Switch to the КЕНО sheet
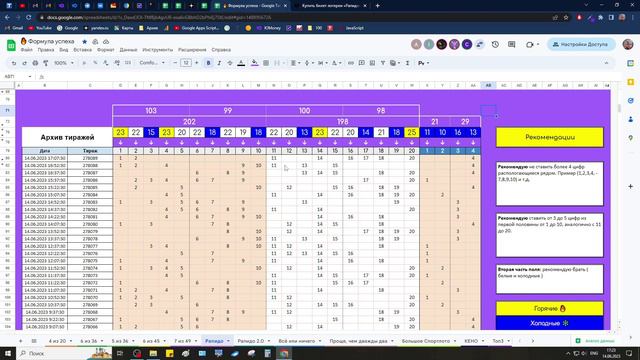This screenshot has width=640, height=360. [471, 341]
